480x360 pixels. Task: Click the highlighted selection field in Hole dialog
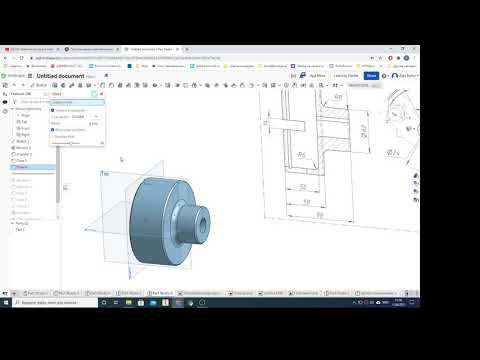coord(77,103)
